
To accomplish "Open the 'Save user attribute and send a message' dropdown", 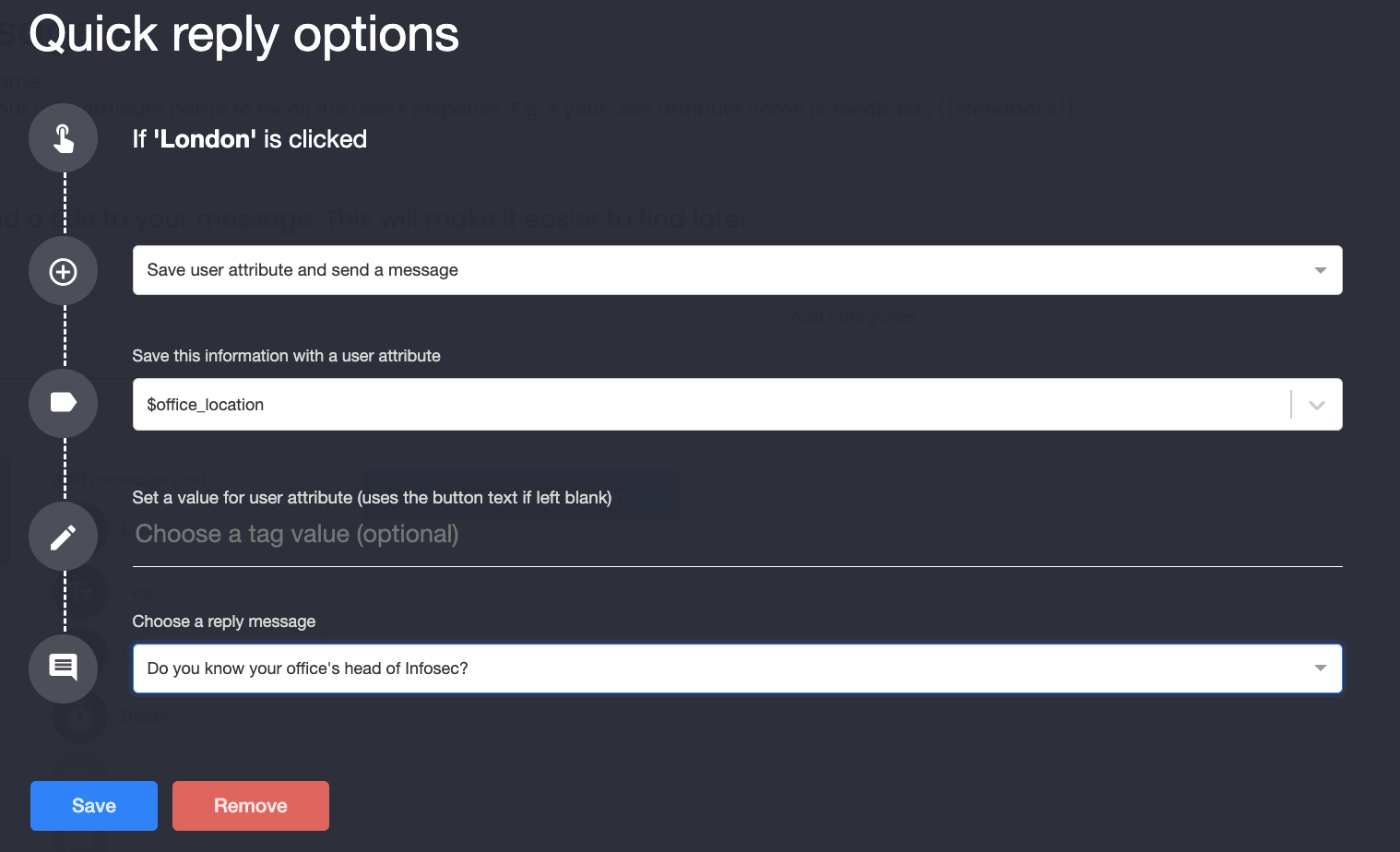I will (737, 270).
